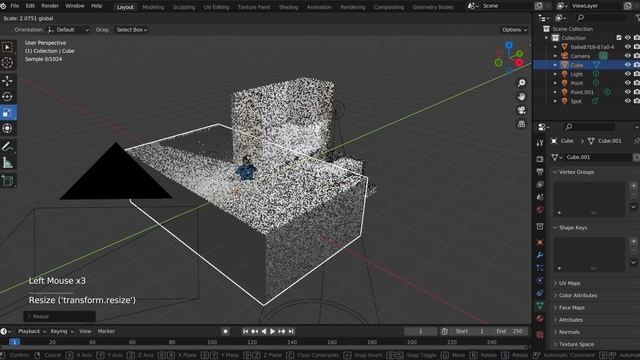Click the red X axis gizmo ball
The height and width of the screenshot is (360, 640).
point(519,63)
